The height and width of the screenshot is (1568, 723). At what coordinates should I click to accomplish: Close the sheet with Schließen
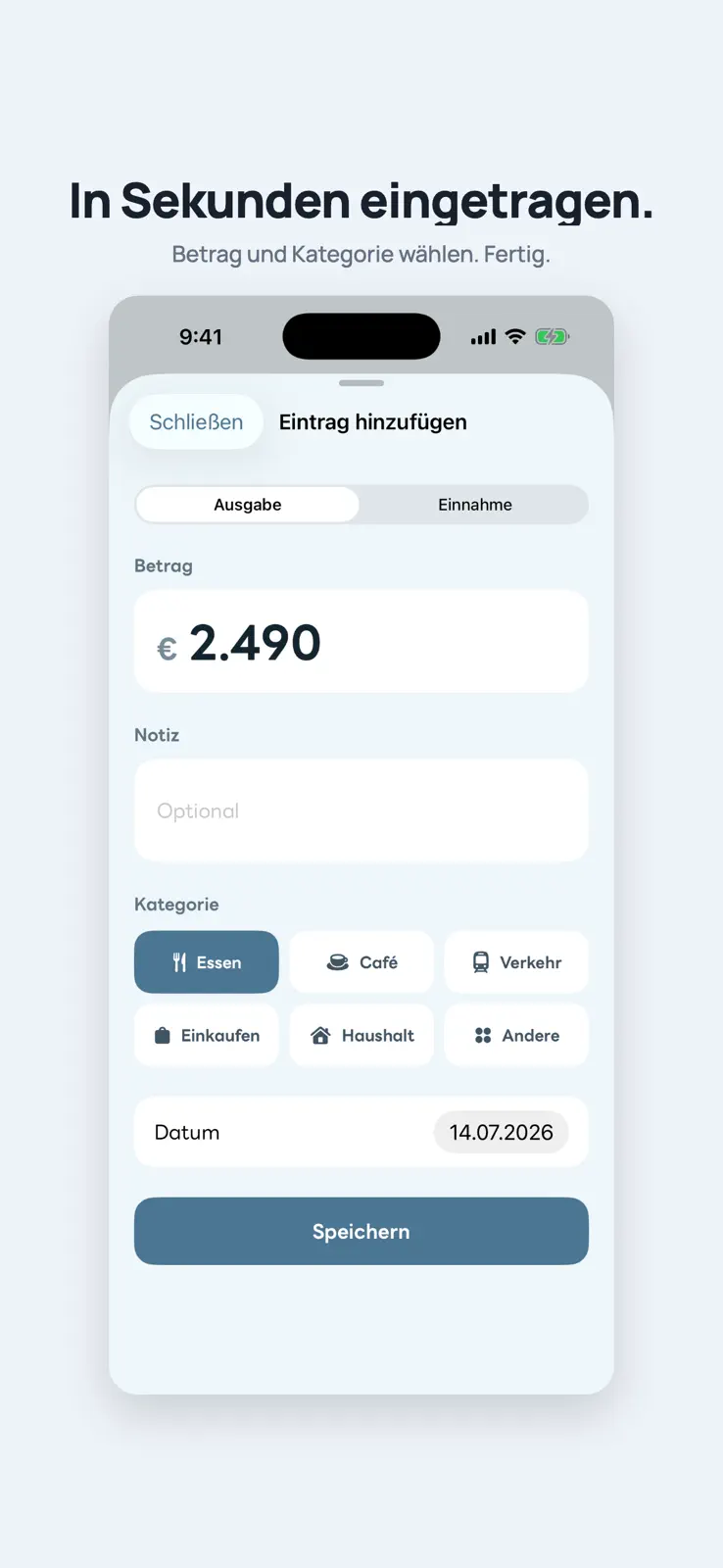point(196,422)
